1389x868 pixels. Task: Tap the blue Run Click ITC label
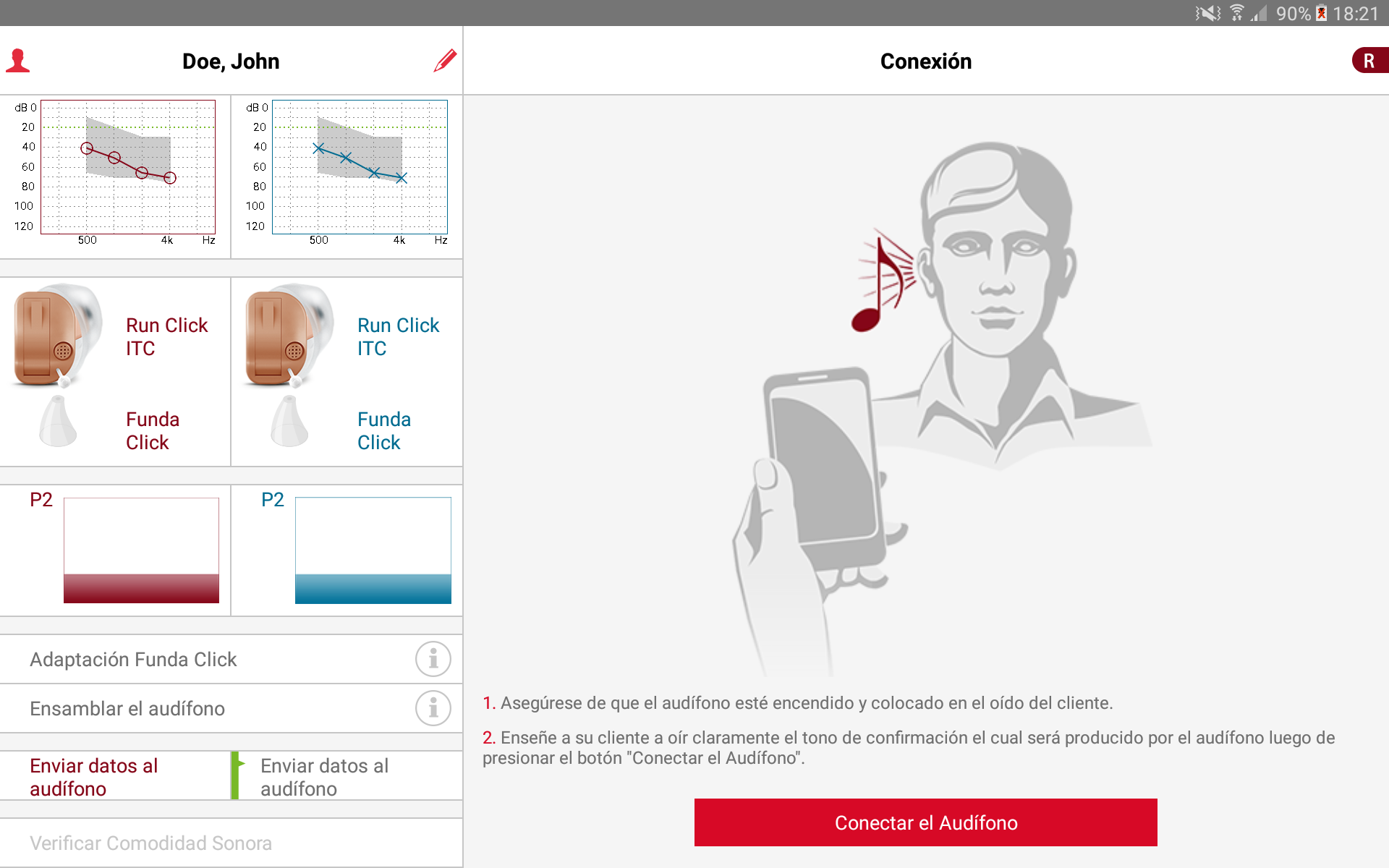[398, 336]
